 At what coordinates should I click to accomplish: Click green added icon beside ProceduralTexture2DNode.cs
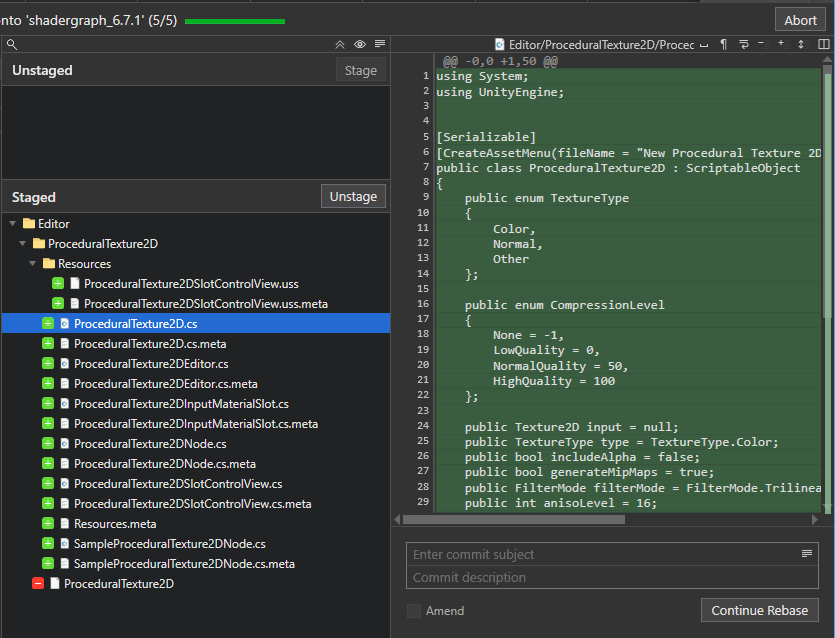48,444
